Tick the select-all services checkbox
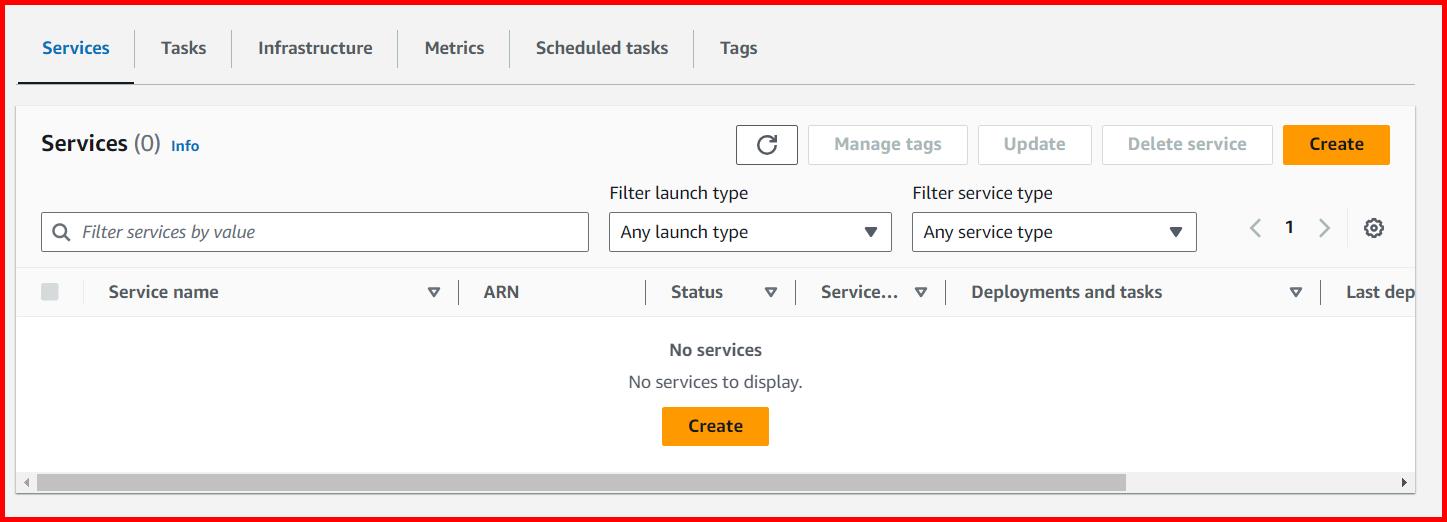 click(50, 292)
